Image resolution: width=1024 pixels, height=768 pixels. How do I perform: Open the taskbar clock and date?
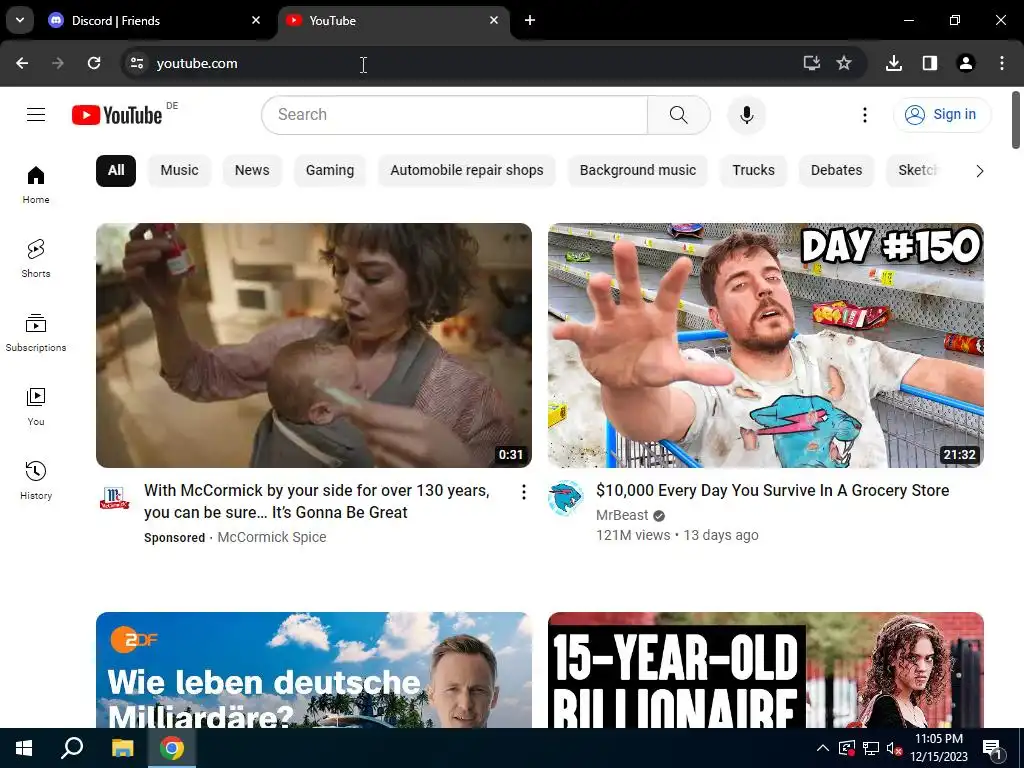click(x=939, y=748)
